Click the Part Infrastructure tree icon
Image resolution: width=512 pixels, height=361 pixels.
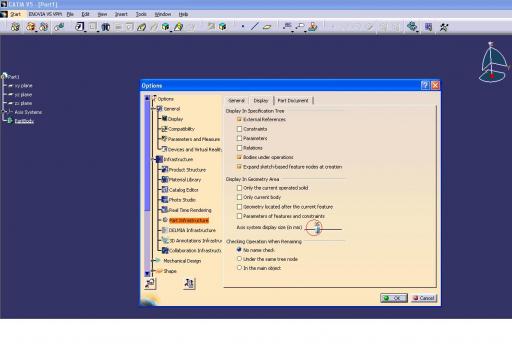coord(165,220)
